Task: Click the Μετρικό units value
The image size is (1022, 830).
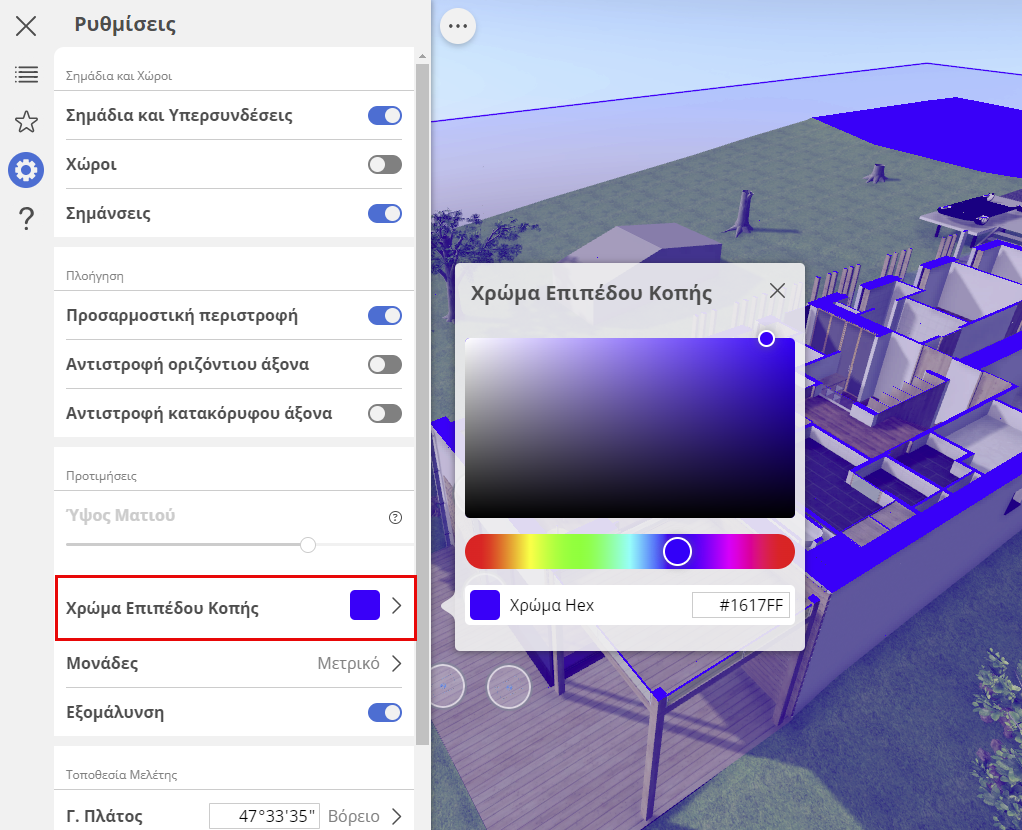Action: 348,664
